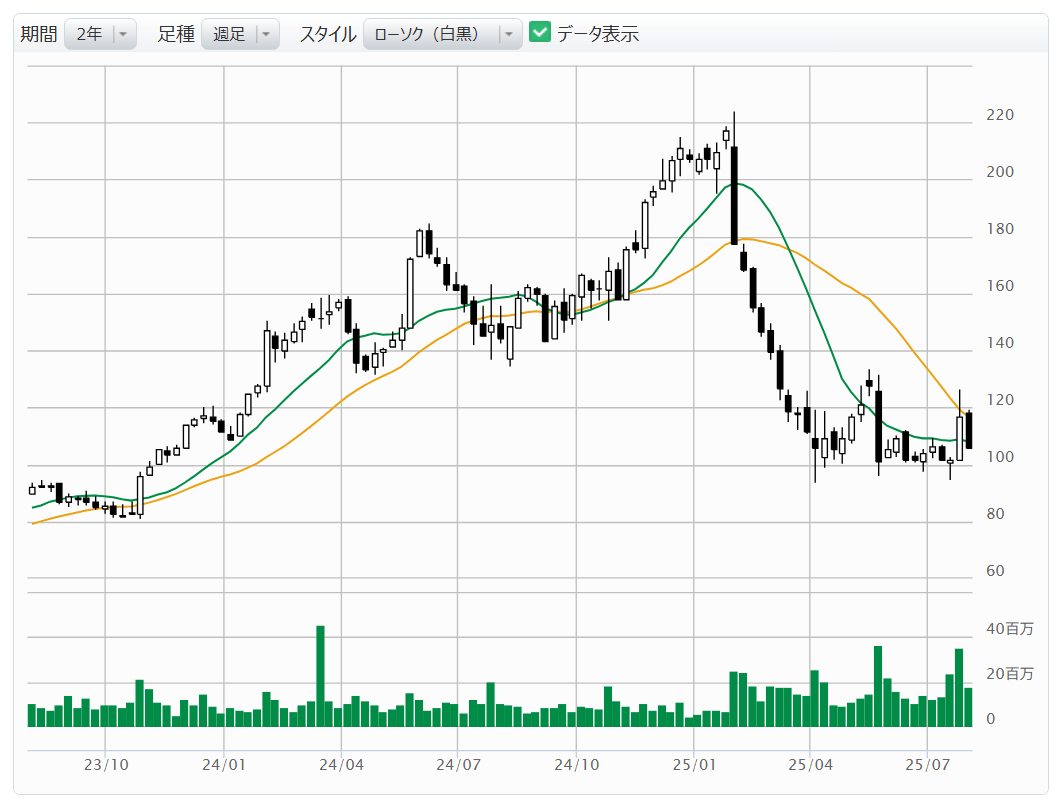Toggle the データ表示 checkbox
This screenshot has width=1060, height=807.
[x=540, y=32]
